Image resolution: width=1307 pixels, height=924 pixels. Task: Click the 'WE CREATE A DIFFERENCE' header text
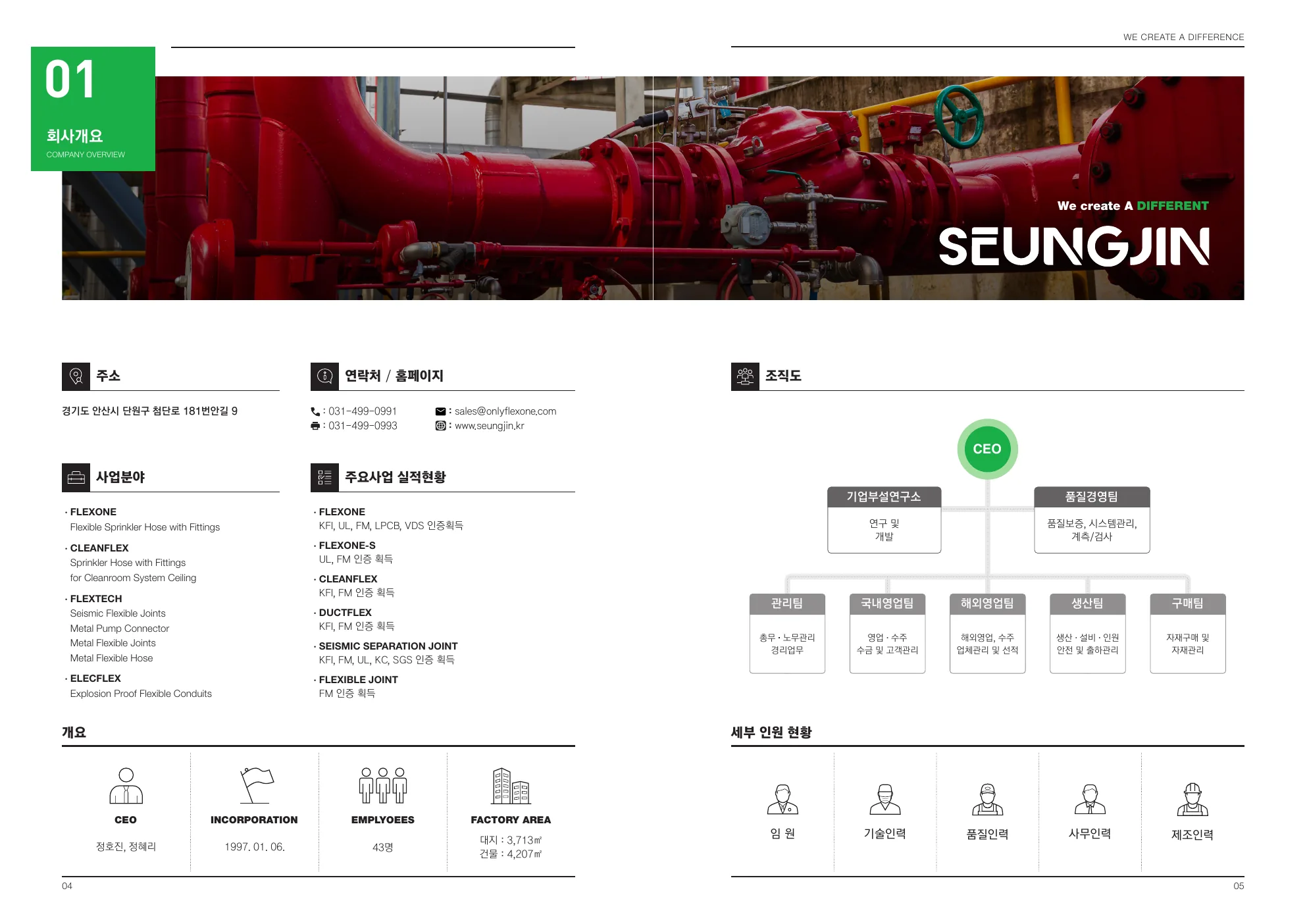coord(1183,38)
